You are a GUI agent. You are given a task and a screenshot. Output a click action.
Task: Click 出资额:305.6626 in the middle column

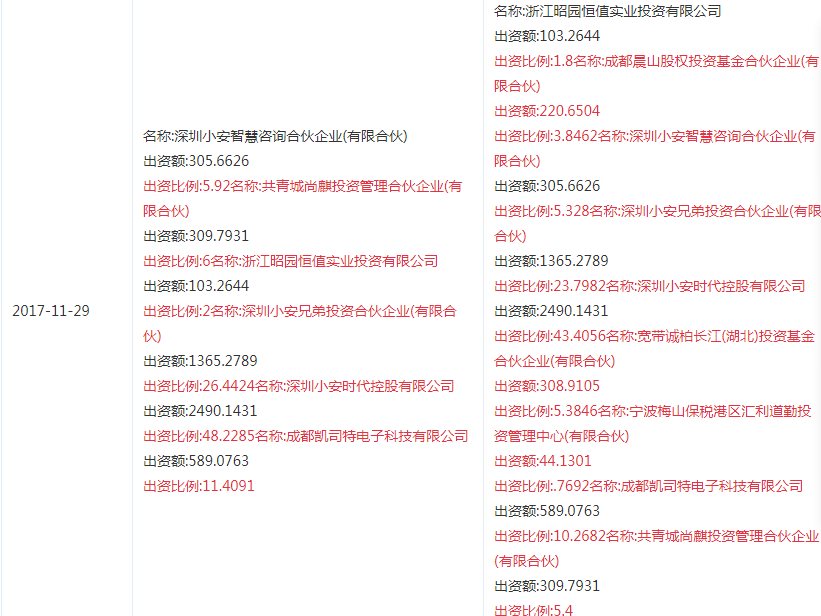196,161
